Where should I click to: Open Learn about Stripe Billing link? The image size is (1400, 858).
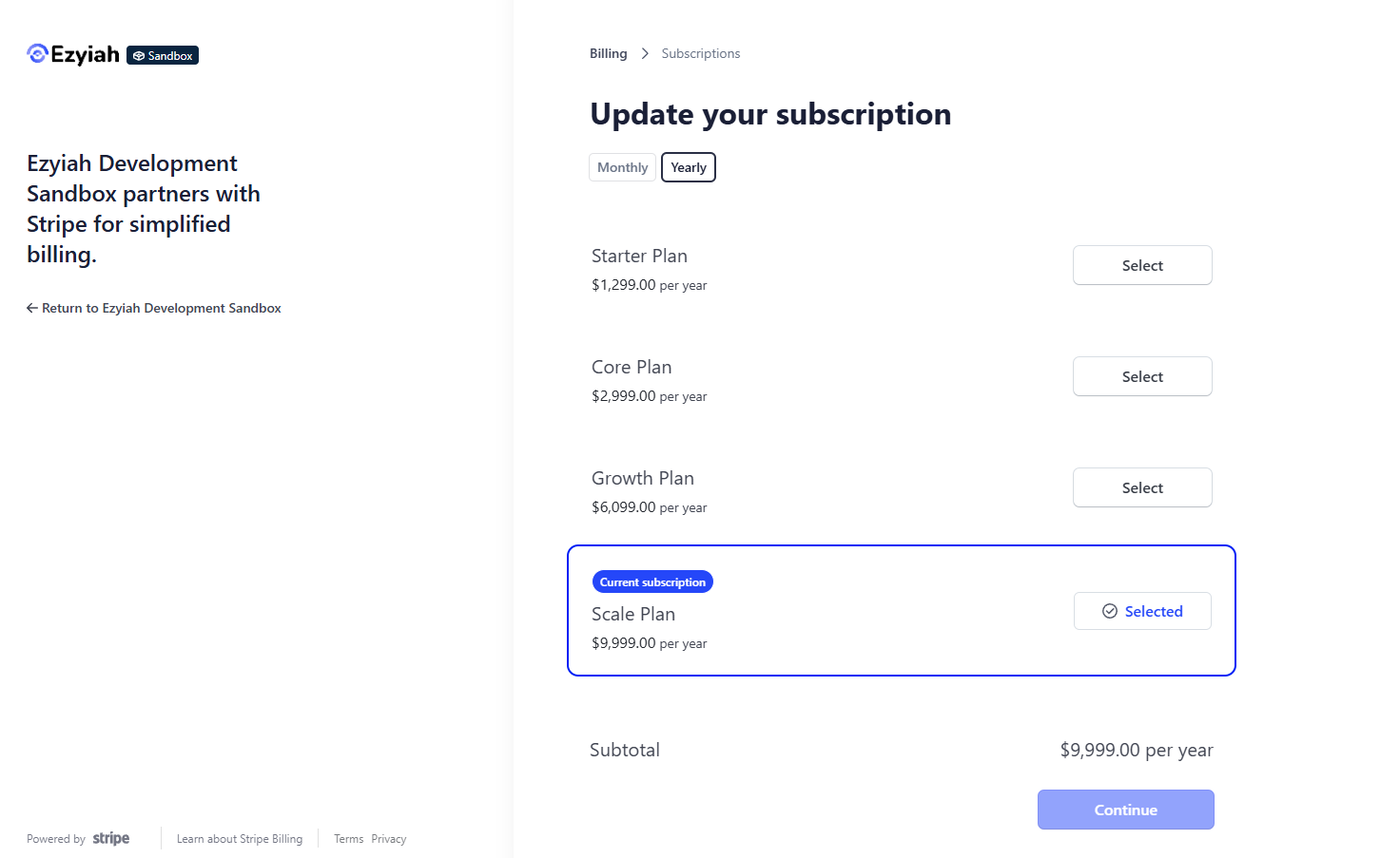(239, 839)
